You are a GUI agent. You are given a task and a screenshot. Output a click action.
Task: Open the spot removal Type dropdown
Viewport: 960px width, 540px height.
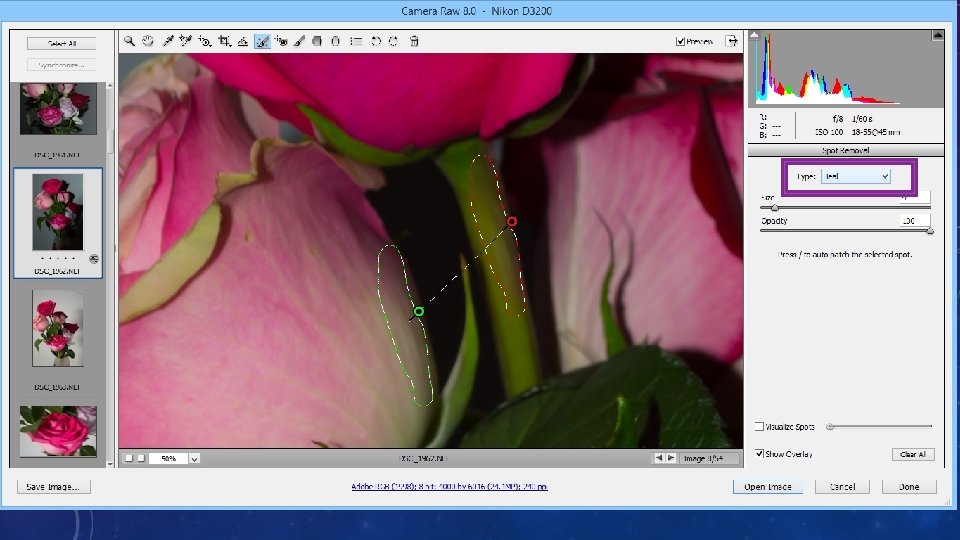(x=855, y=176)
